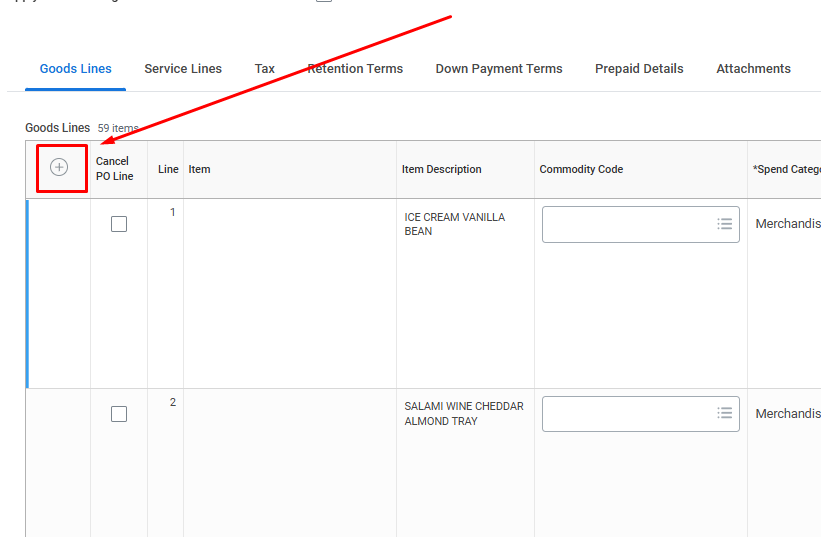This screenshot has width=821, height=537.
Task: Select ICE CREAM VANILLA BEAN description cell
Action: click(x=454, y=224)
